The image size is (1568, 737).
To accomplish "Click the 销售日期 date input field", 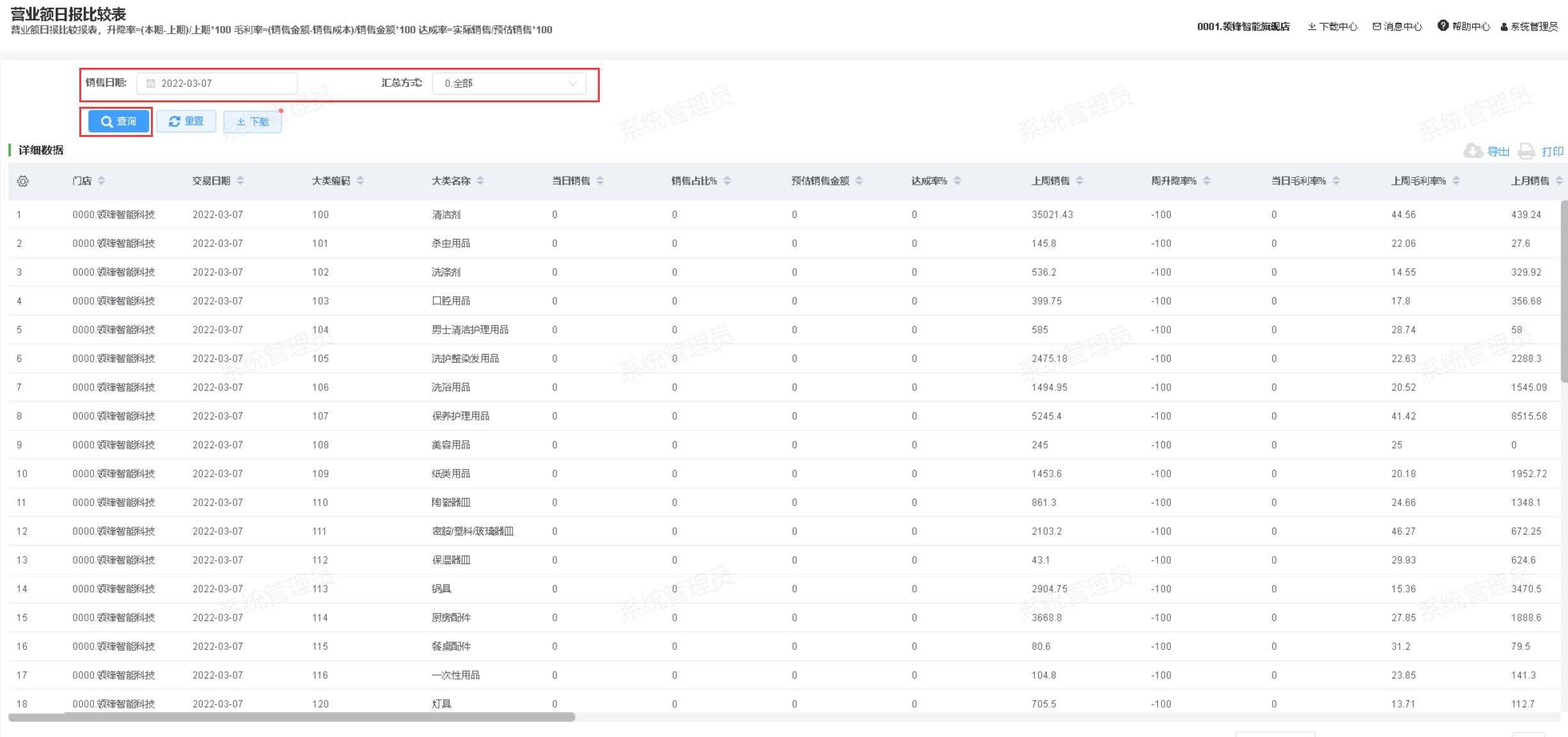I will point(217,84).
